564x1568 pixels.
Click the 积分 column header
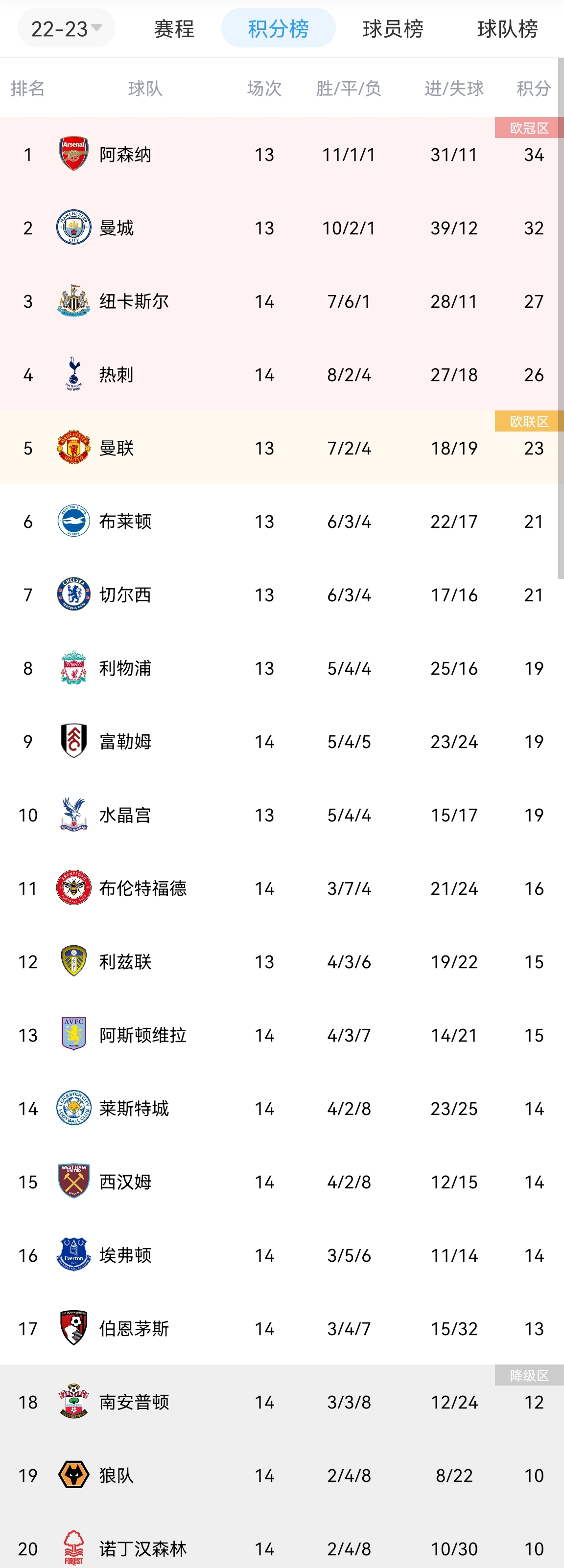(x=534, y=89)
